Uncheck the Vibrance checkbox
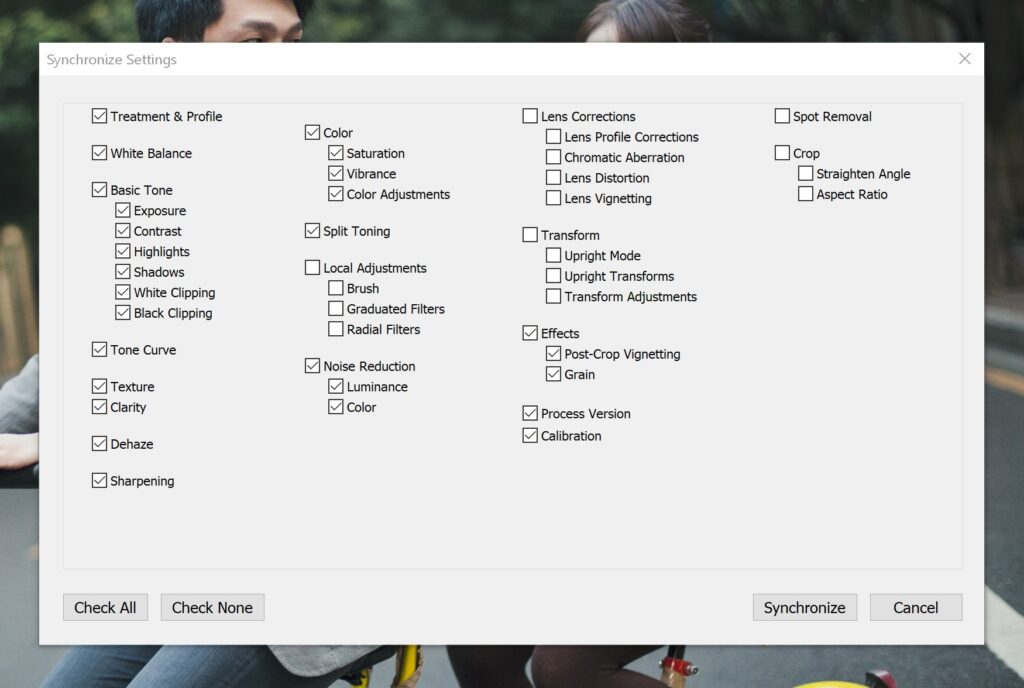 (x=336, y=173)
